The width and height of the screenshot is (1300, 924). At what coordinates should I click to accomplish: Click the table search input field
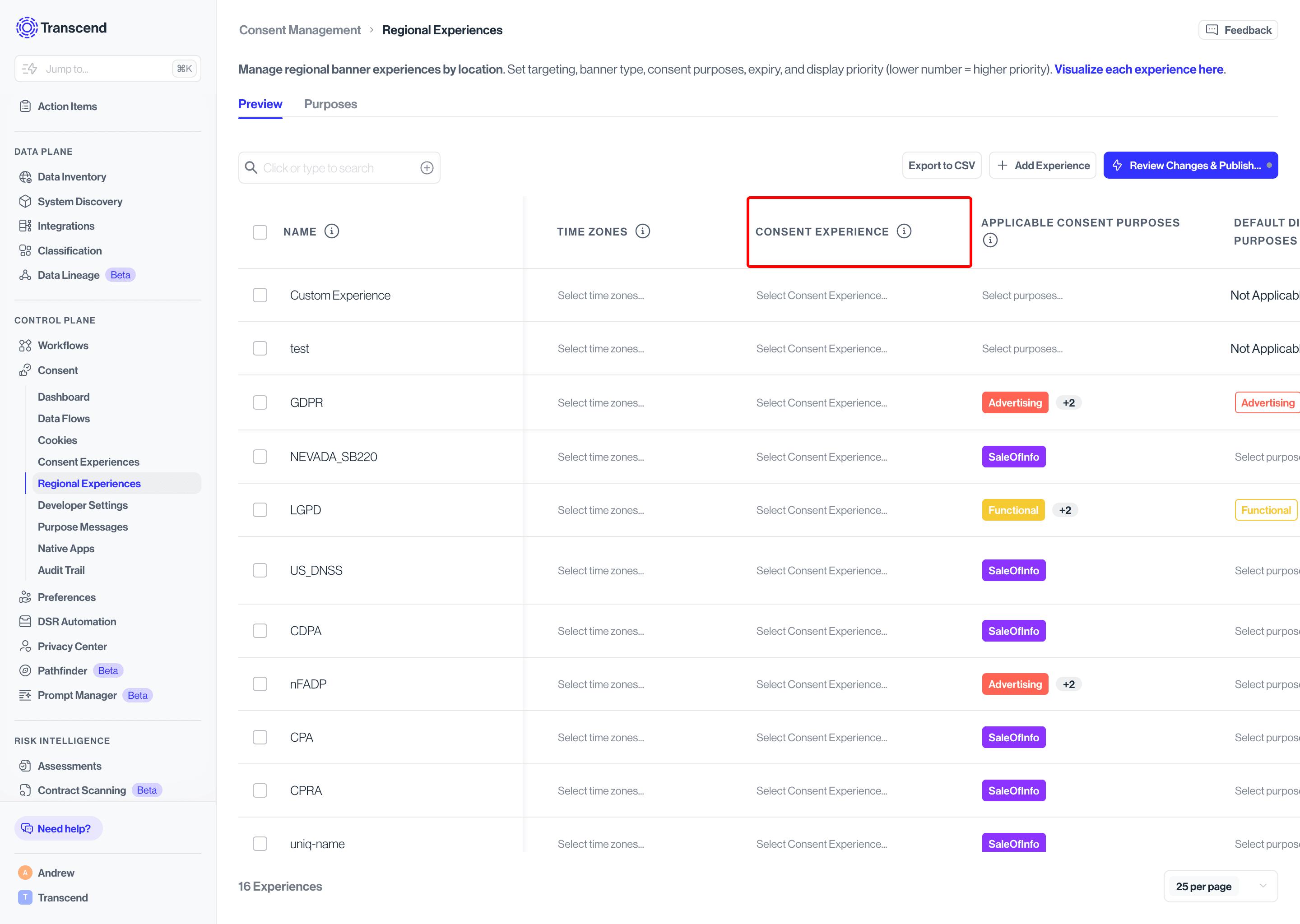click(x=339, y=168)
